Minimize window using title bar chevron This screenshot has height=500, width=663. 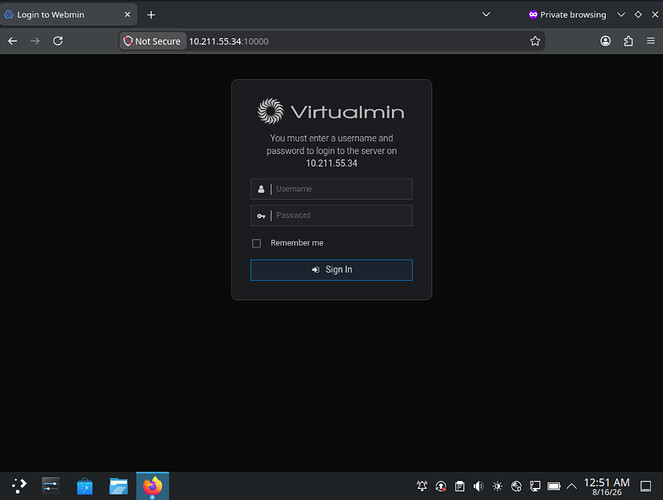[621, 15]
